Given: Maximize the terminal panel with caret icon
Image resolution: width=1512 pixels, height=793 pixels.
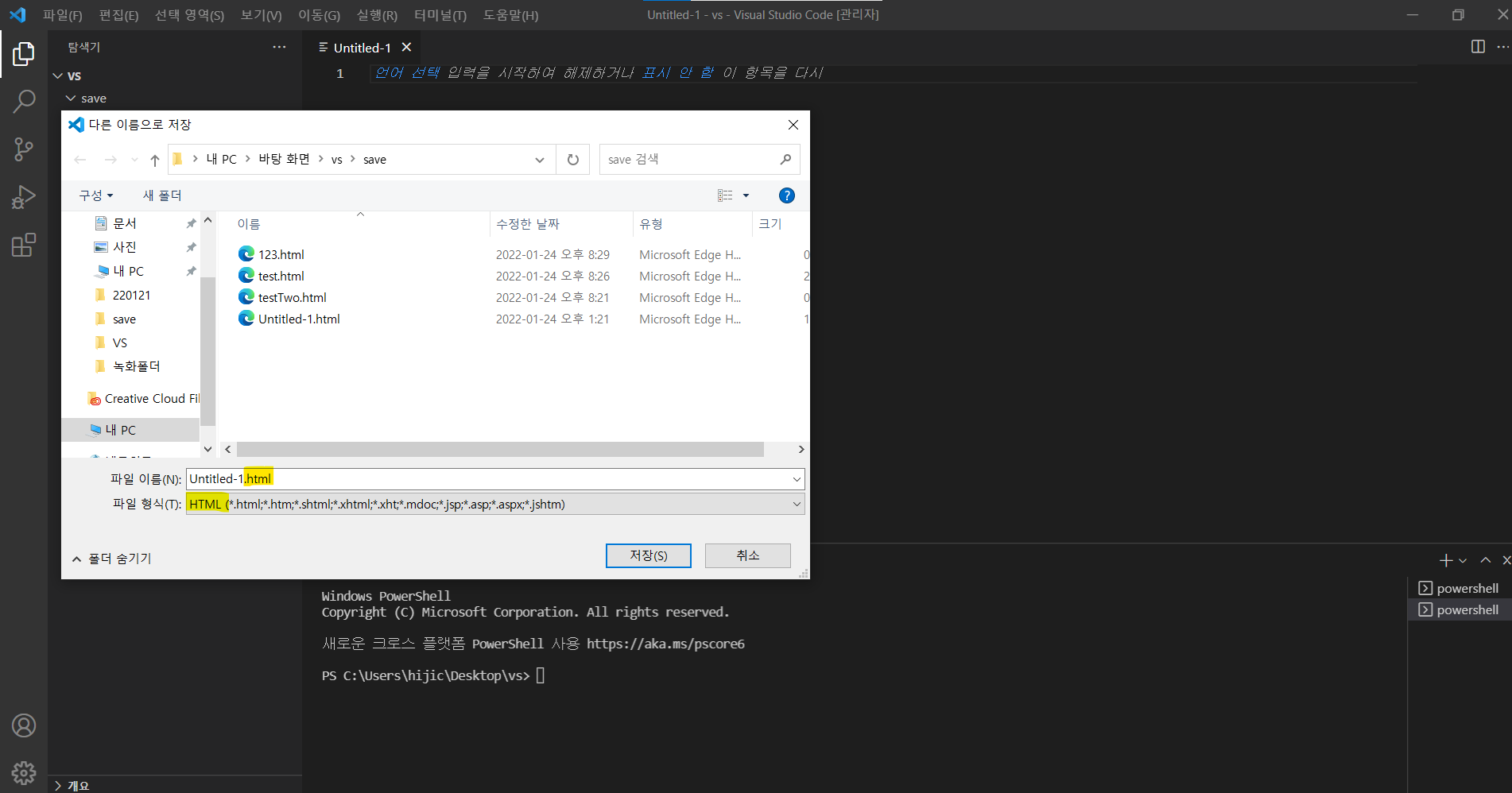Looking at the screenshot, I should [1485, 560].
